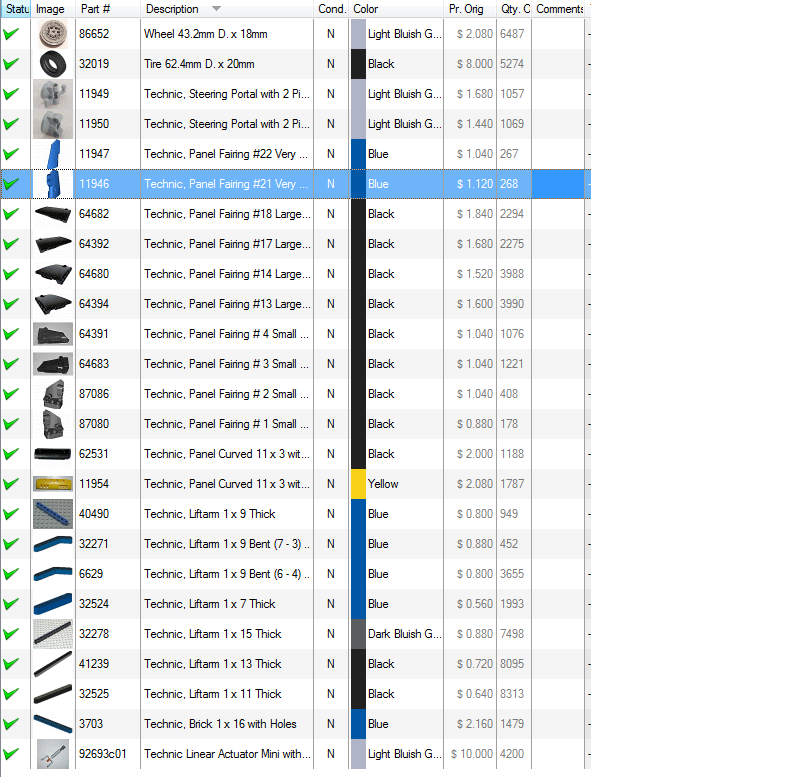The width and height of the screenshot is (800, 777).
Task: Click the Dark Bluish Gray swatch for 32278
Action: coord(359,634)
